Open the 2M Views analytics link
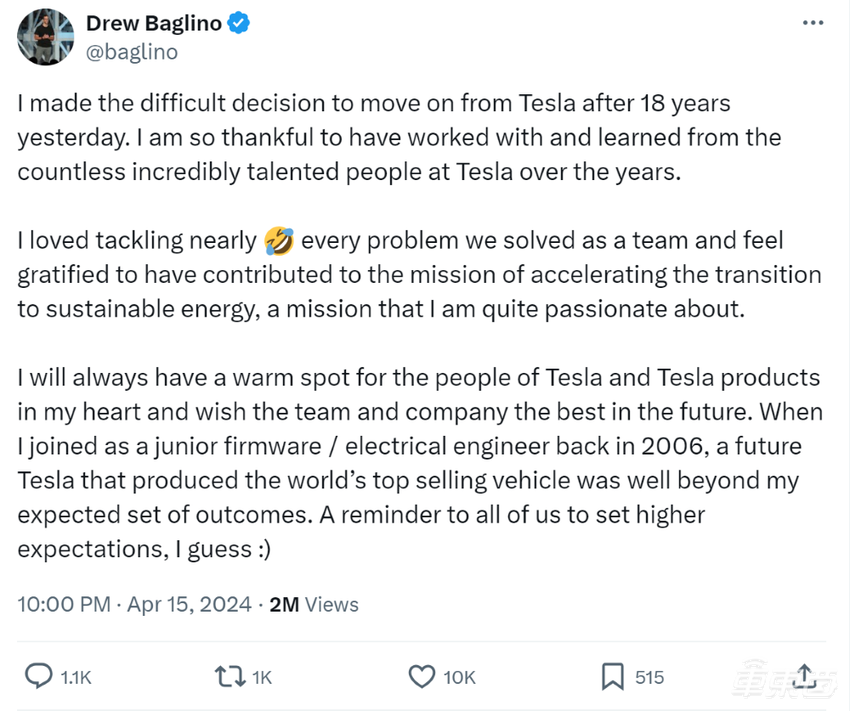The image size is (850, 711). tap(314, 604)
